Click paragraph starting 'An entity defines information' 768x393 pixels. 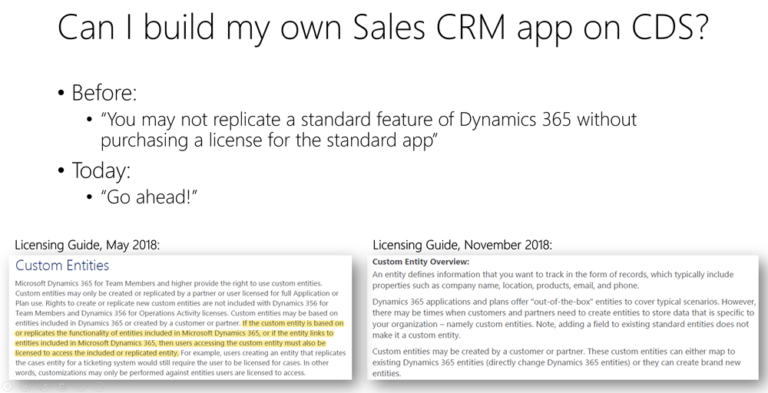[553, 280]
